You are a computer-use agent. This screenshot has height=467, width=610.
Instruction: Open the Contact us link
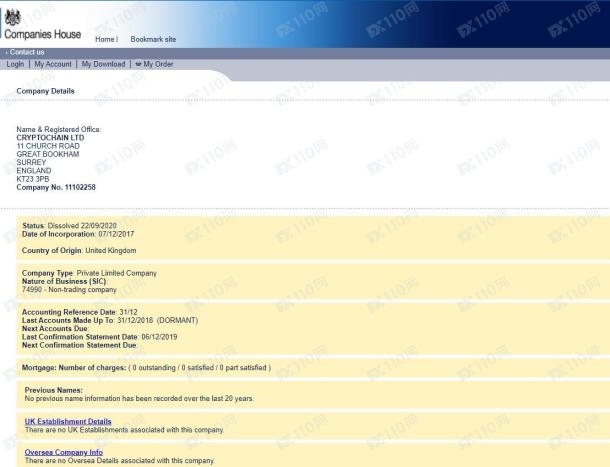pos(27,52)
